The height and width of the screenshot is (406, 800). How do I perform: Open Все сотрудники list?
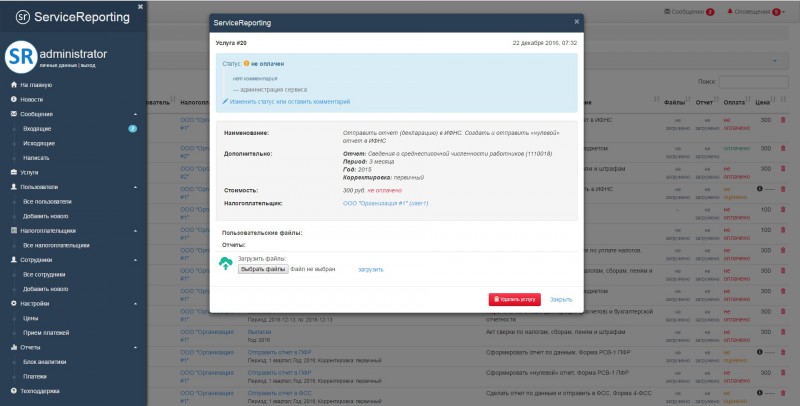pos(44,274)
